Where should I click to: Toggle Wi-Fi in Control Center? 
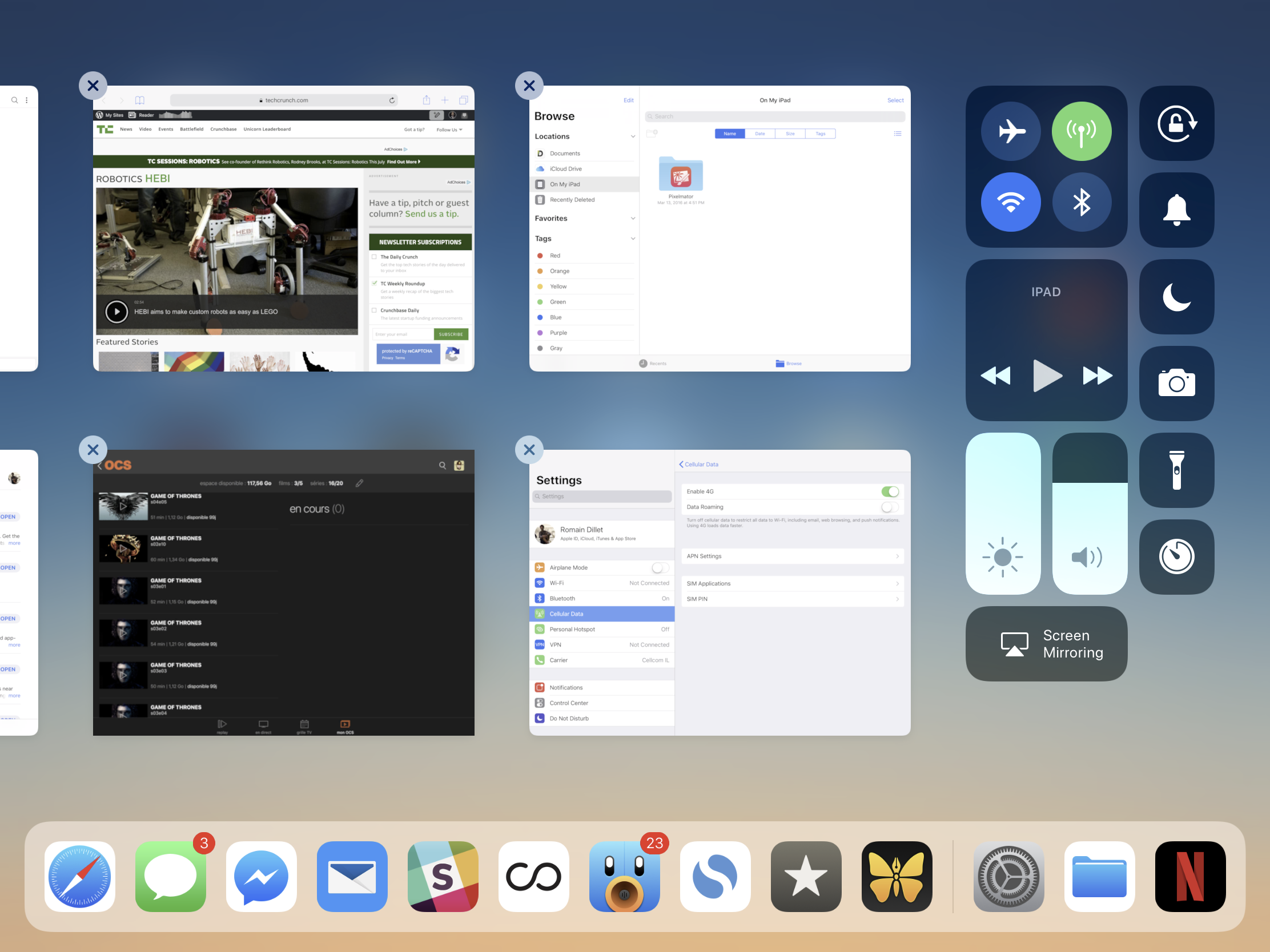pyautogui.click(x=1011, y=202)
